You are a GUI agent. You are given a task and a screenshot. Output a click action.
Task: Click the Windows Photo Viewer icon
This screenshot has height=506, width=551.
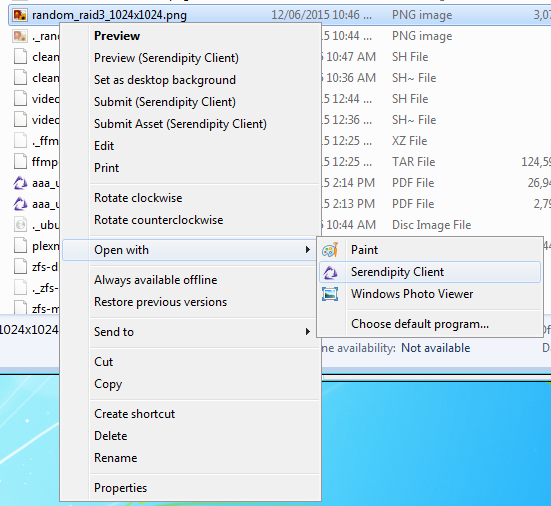[330, 294]
